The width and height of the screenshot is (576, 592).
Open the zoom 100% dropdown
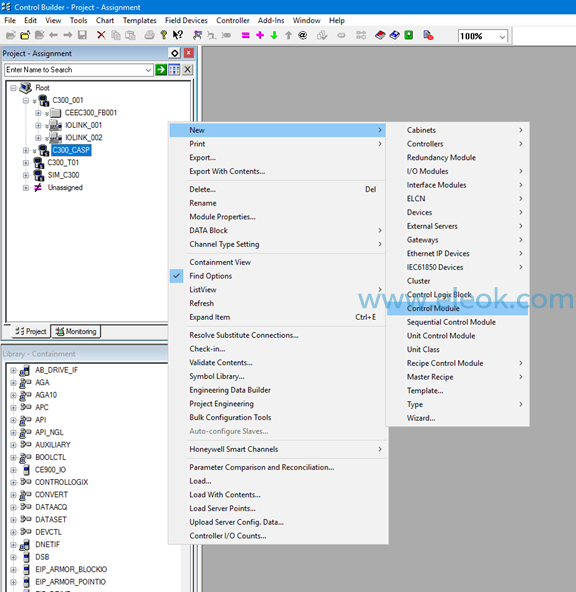point(502,37)
